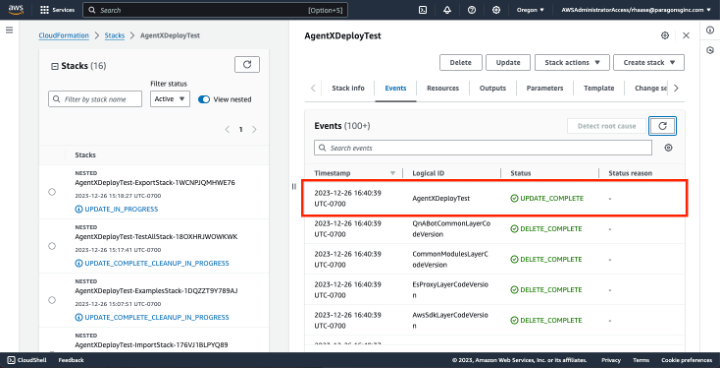Screen dimensions: 720x368
Task: Open the Stacks breadcrumb link
Action: coord(115,35)
